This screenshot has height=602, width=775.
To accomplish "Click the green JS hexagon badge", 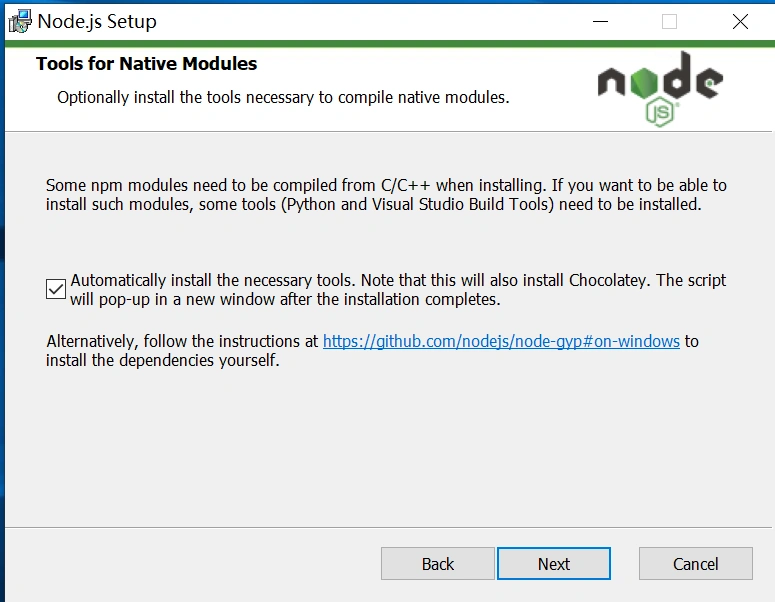I will [x=660, y=112].
